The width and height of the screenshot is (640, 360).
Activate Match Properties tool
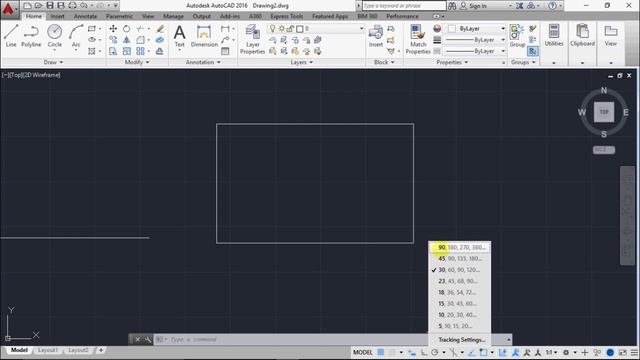click(418, 39)
